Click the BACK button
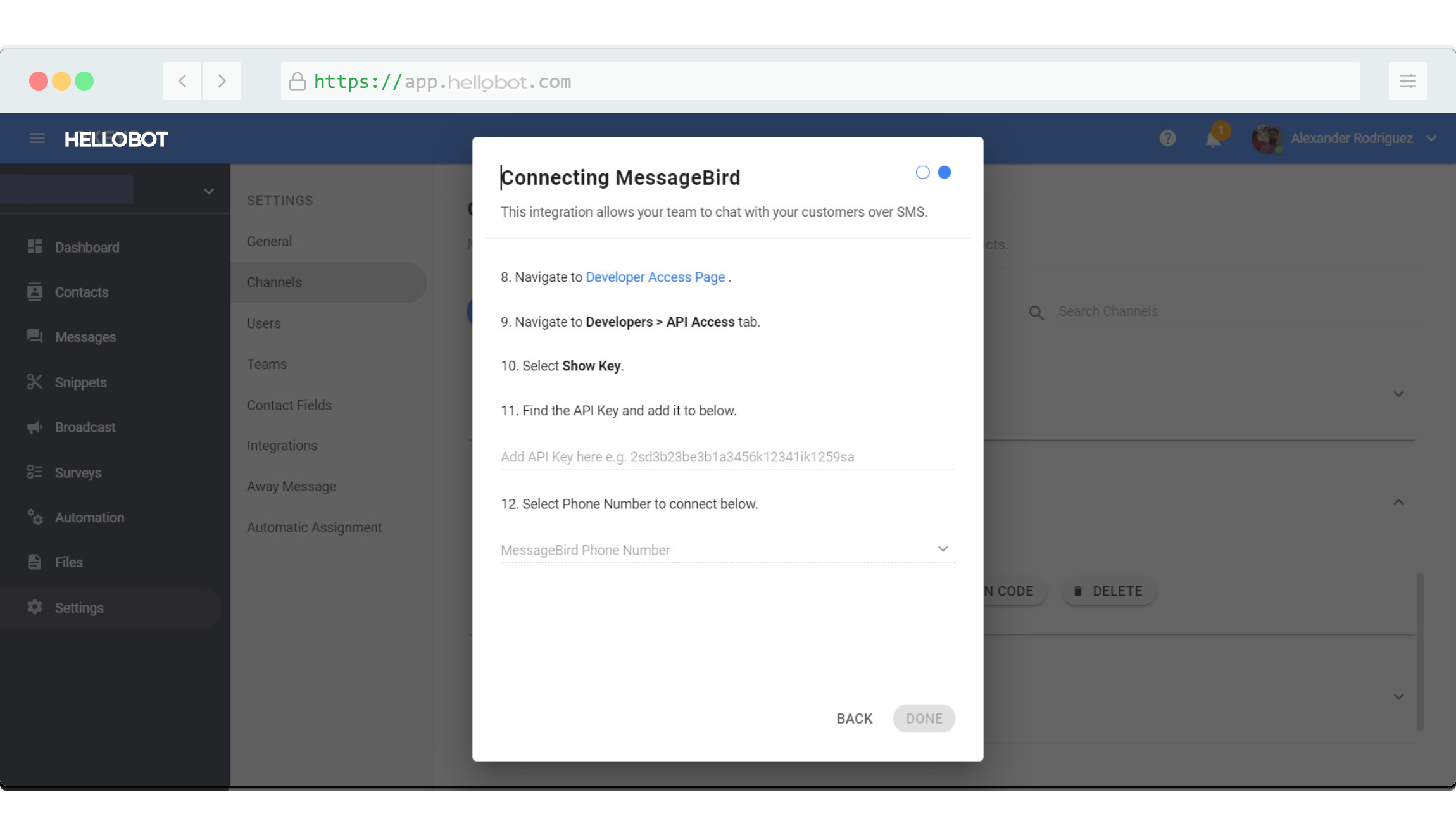 click(x=854, y=719)
